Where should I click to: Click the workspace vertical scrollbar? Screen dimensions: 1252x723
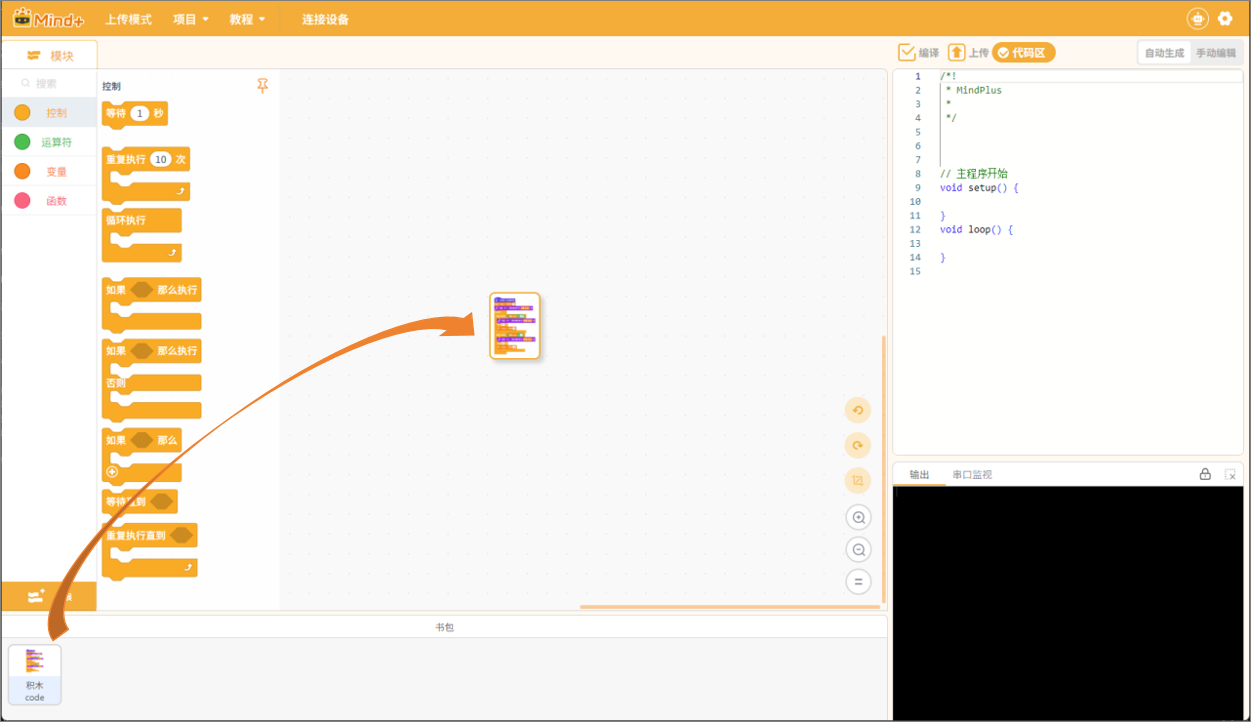point(883,470)
